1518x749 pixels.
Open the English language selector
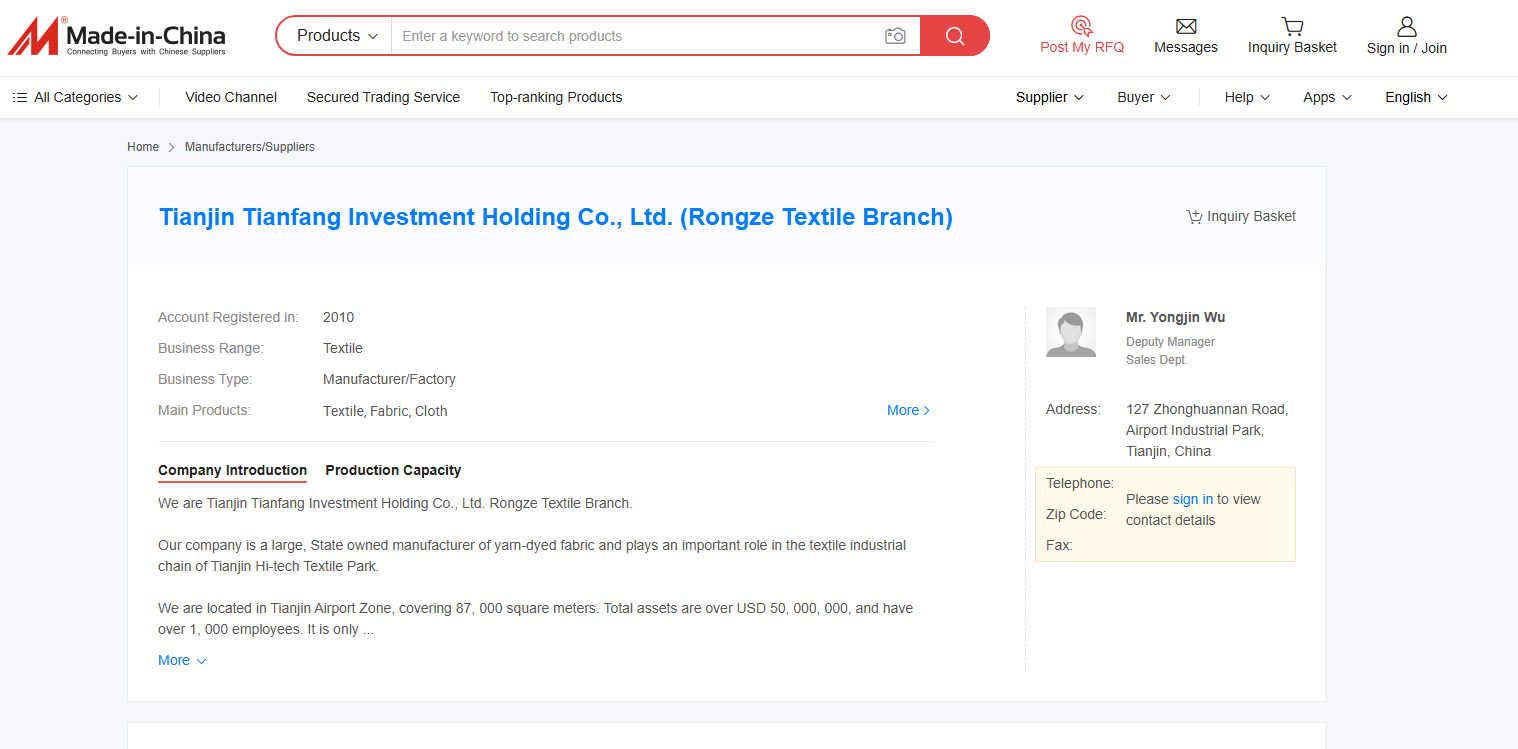coord(1415,97)
